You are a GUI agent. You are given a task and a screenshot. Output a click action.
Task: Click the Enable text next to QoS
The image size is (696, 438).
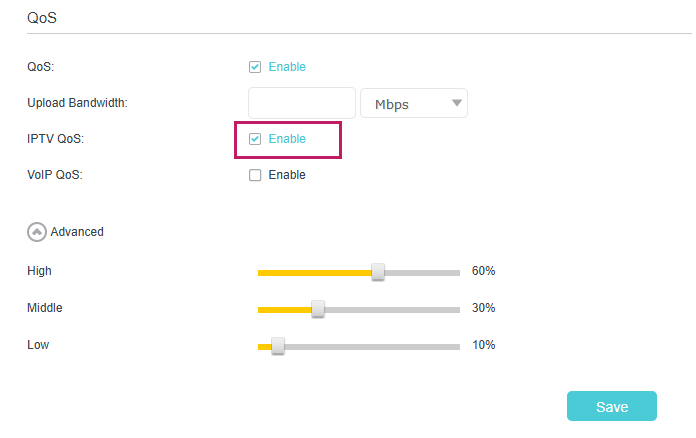pos(287,67)
